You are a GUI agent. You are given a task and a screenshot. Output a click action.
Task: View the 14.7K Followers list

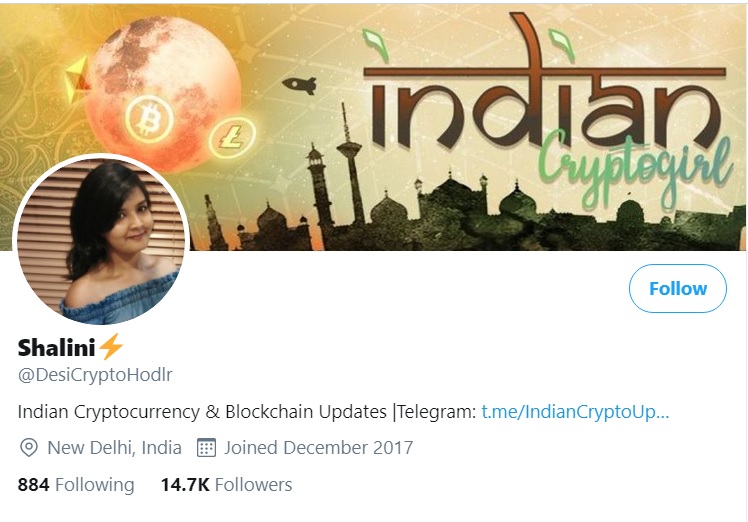pos(226,485)
